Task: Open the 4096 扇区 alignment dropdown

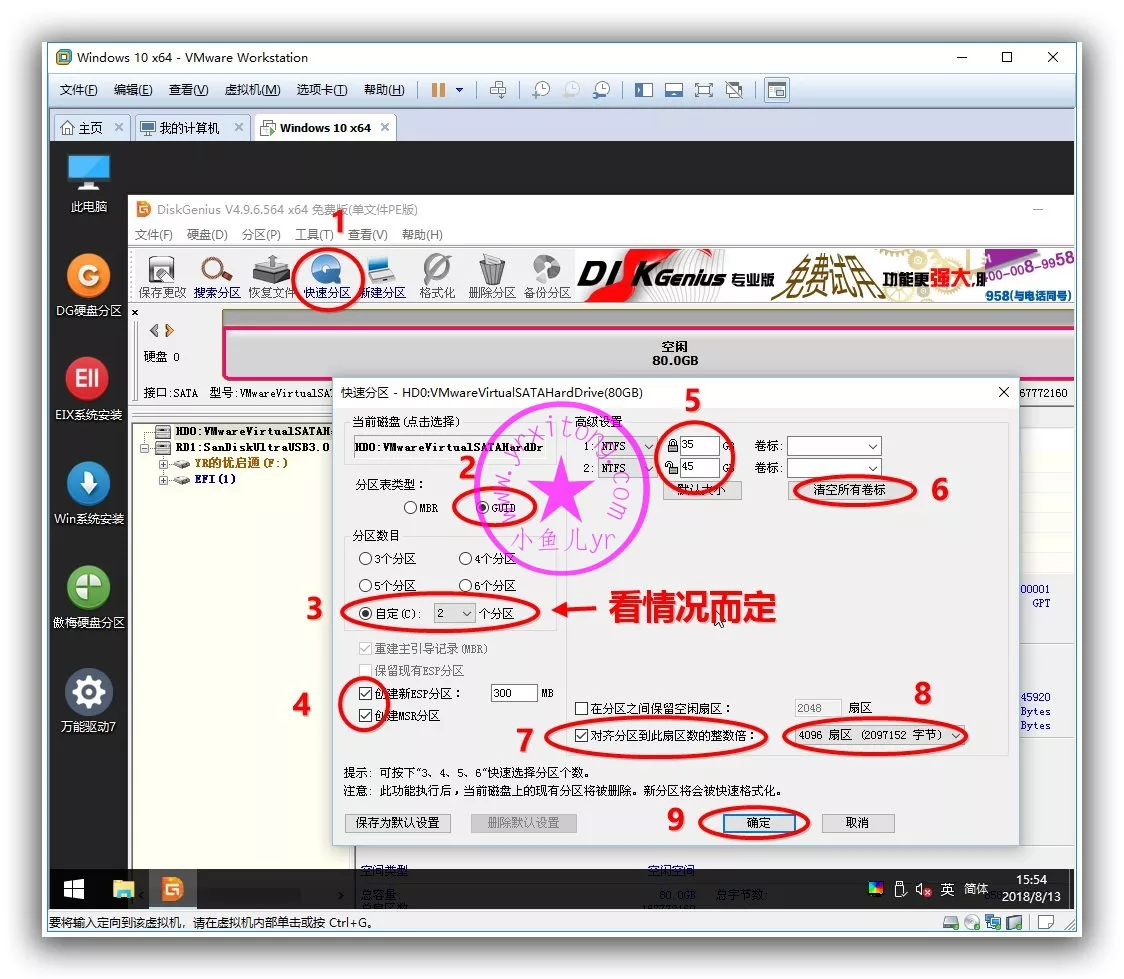Action: [x=879, y=735]
